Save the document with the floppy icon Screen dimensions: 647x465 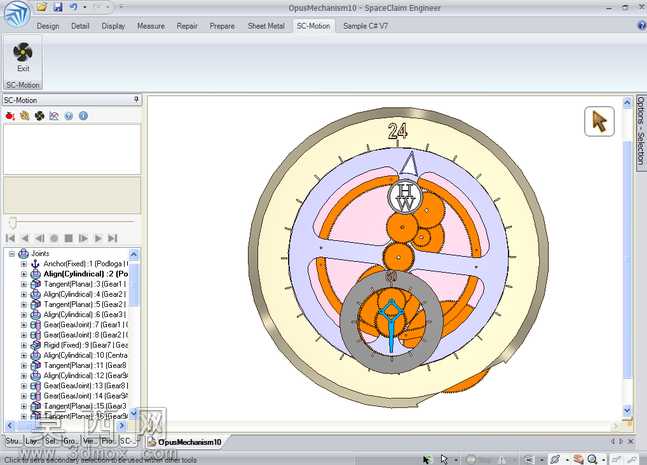coord(58,7)
